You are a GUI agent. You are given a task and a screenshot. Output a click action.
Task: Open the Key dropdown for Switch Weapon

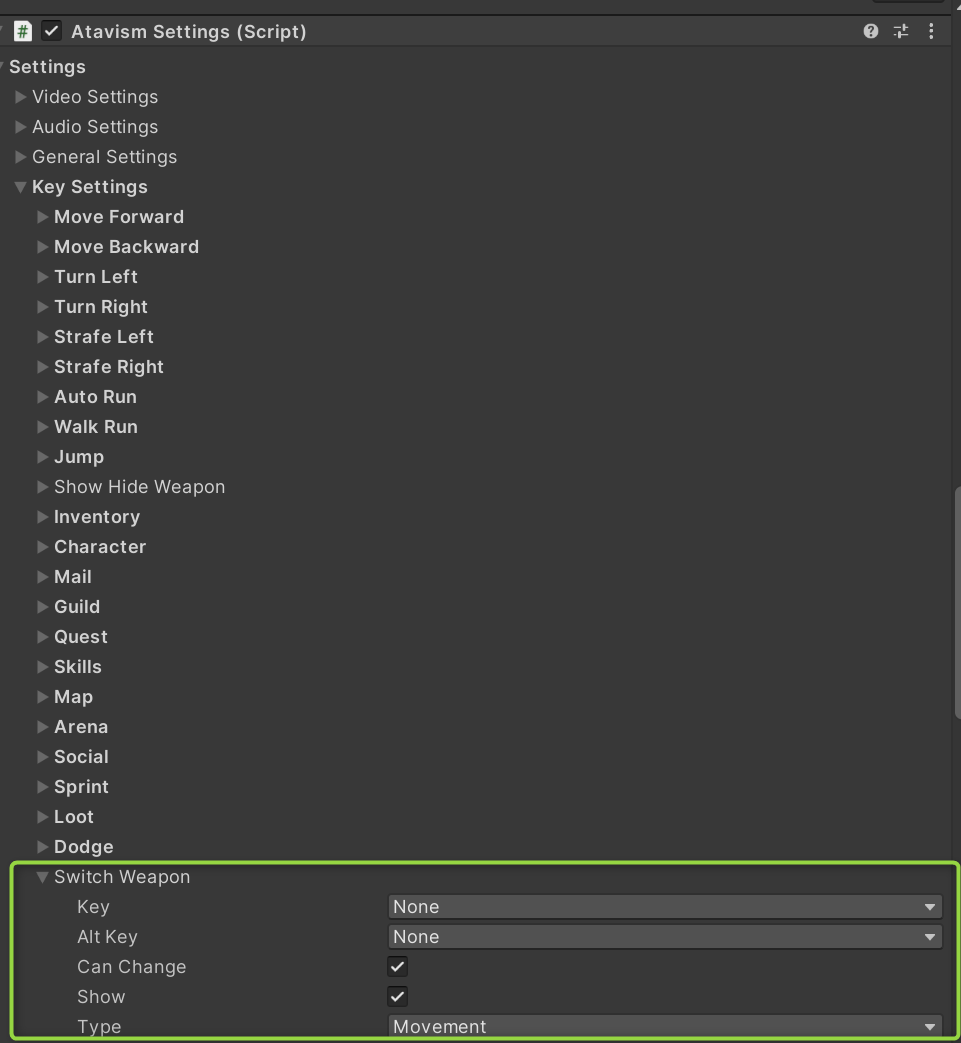(x=664, y=907)
